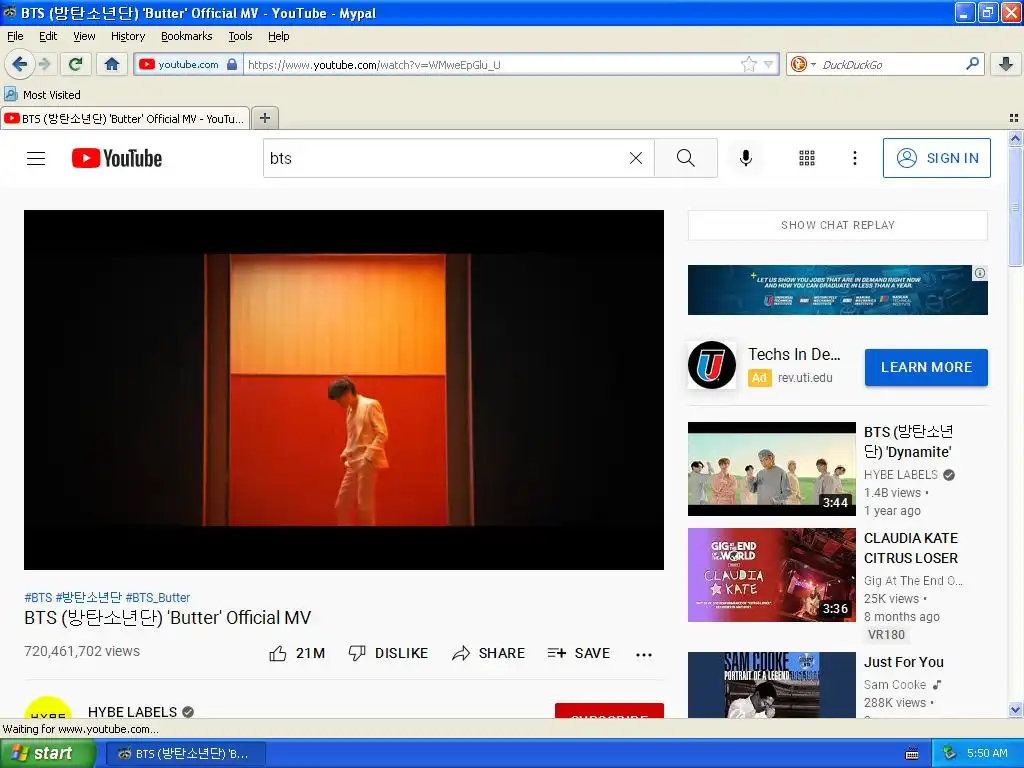The height and width of the screenshot is (768, 1024).
Task: Click the ad info icon on banner
Action: point(980,273)
